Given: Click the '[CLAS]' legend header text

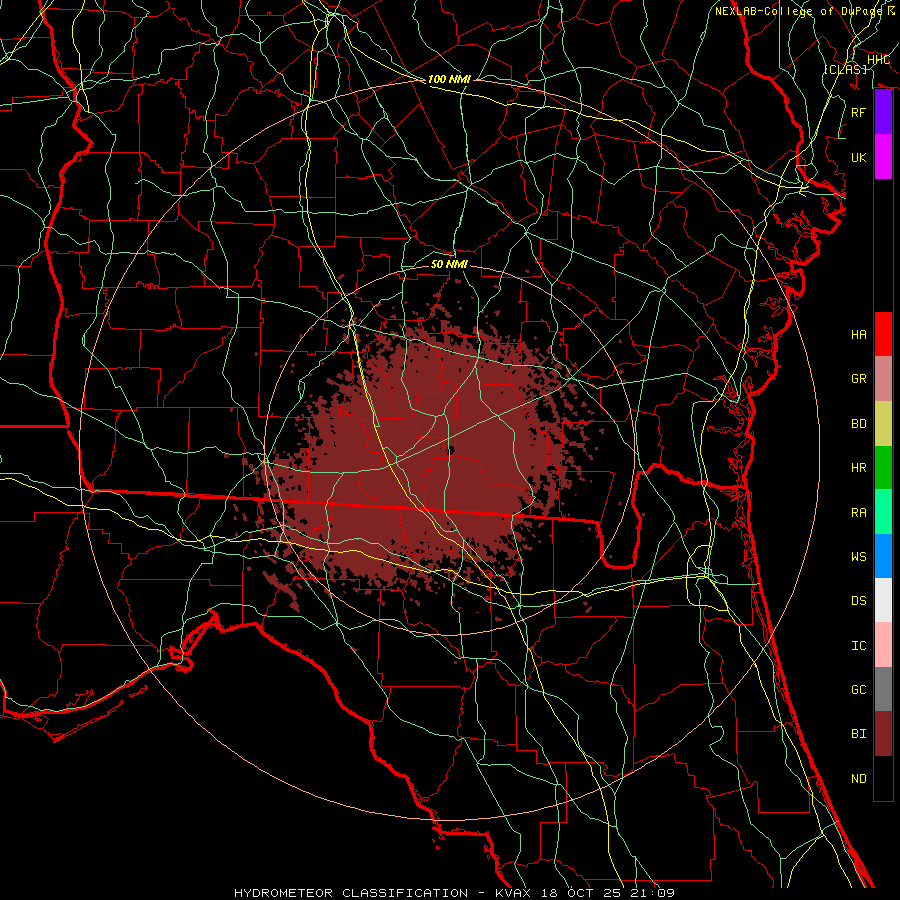Looking at the screenshot, I should click(x=845, y=69).
